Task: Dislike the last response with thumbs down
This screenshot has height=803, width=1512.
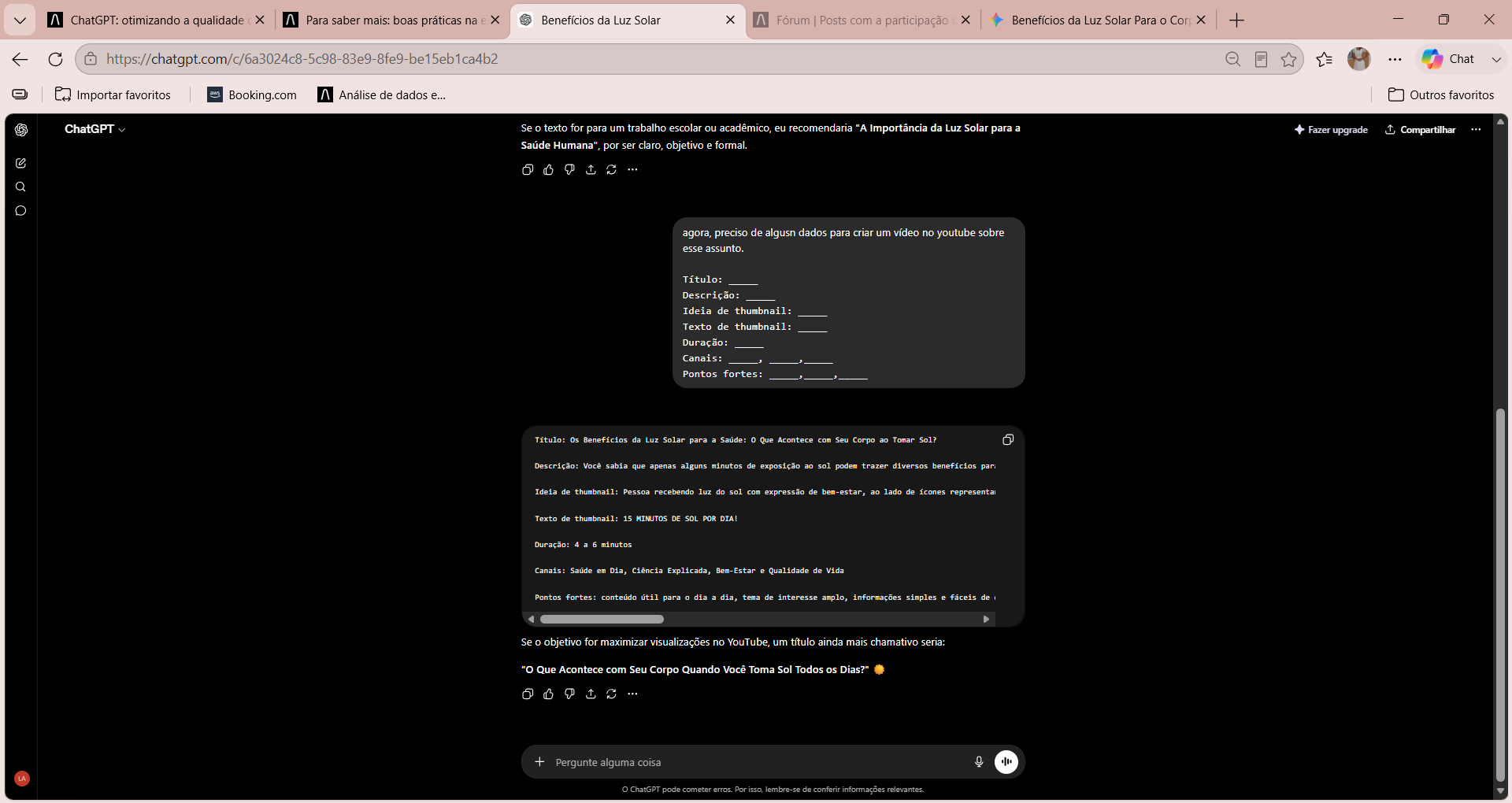Action: [569, 694]
